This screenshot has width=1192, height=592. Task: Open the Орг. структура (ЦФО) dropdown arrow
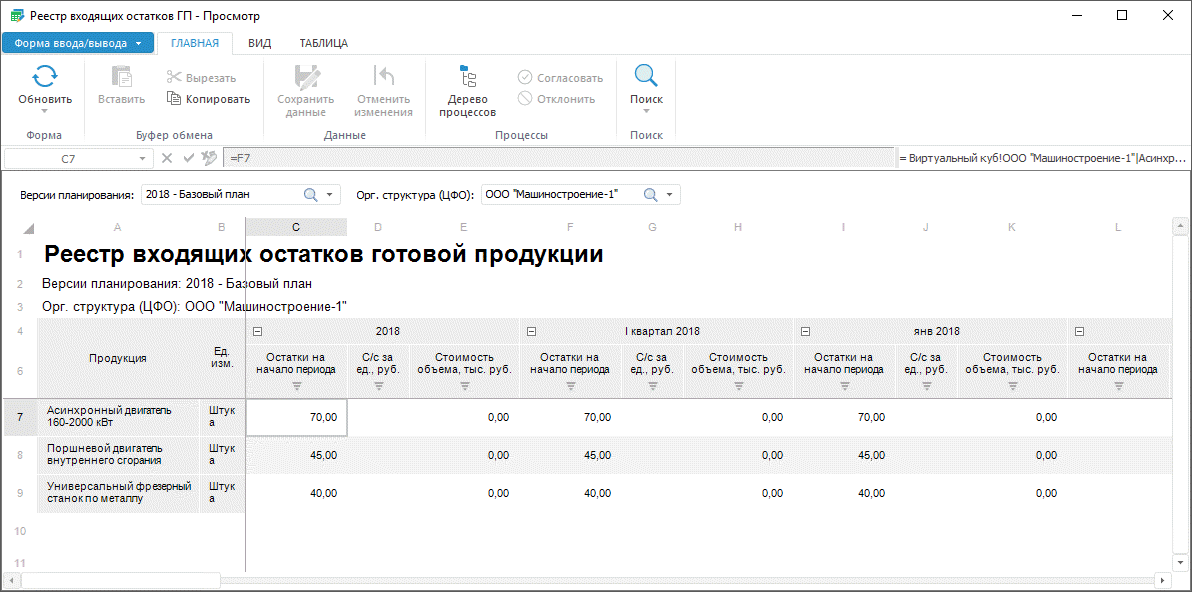point(670,195)
